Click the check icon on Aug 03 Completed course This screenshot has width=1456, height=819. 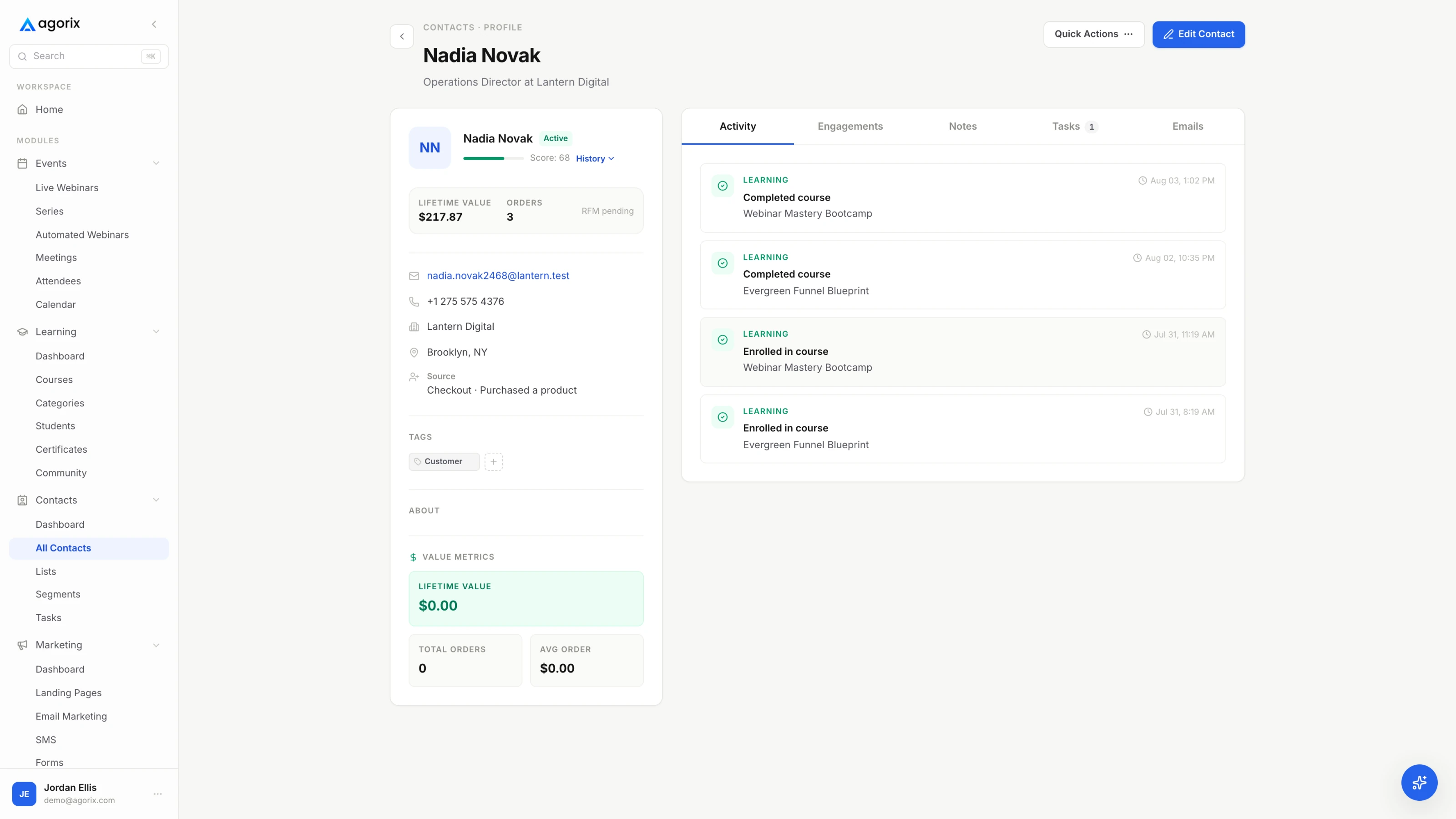723,186
